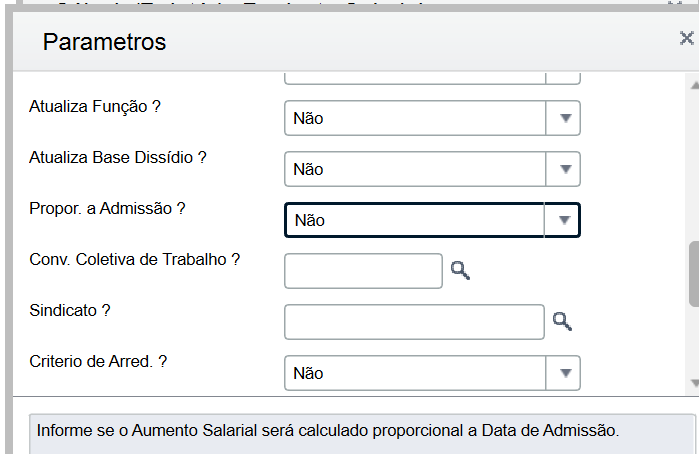699x454 pixels.
Task: Expand the Propor. a Admissão dropdown arrow
Action: click(x=564, y=220)
